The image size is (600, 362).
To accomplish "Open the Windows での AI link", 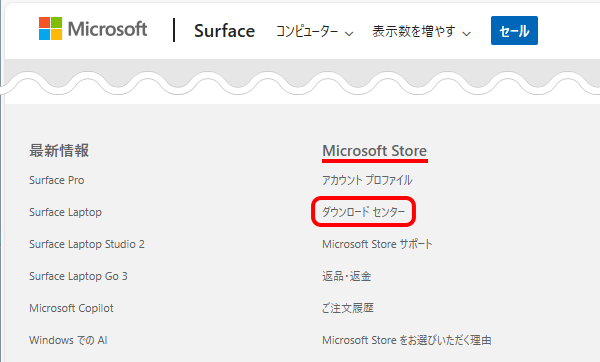I will pyautogui.click(x=68, y=340).
